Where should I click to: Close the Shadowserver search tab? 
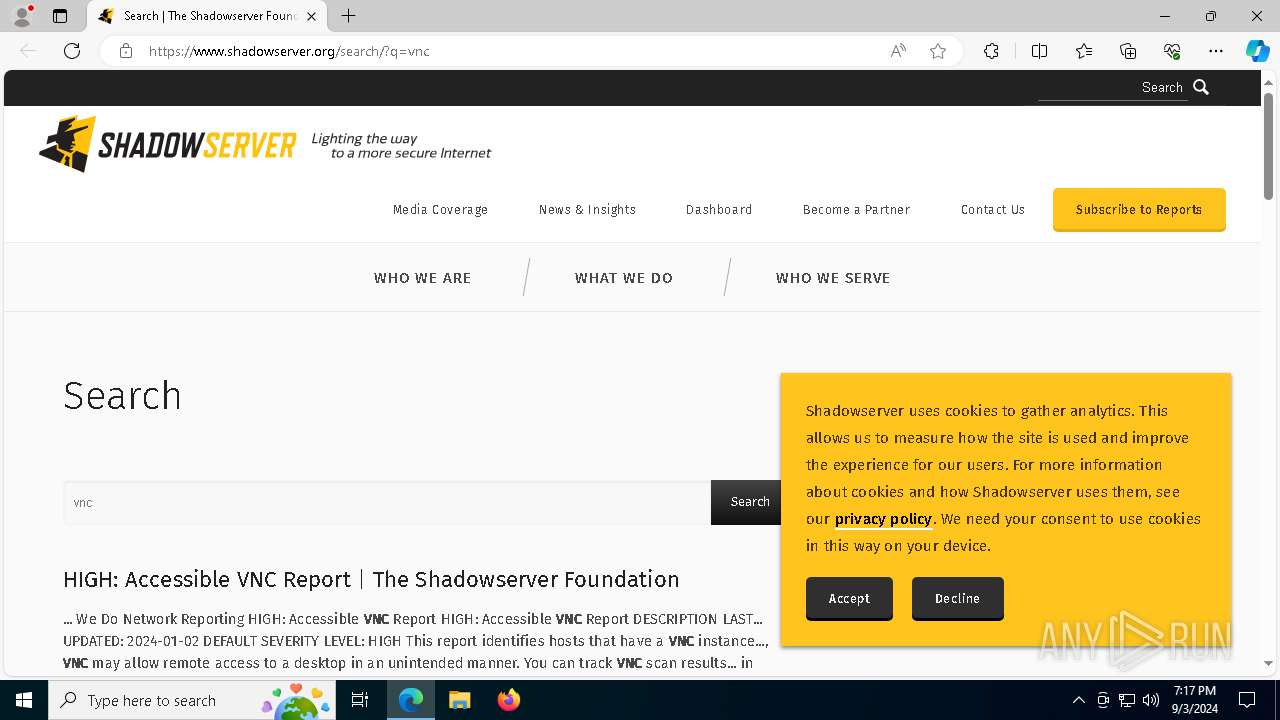point(311,16)
